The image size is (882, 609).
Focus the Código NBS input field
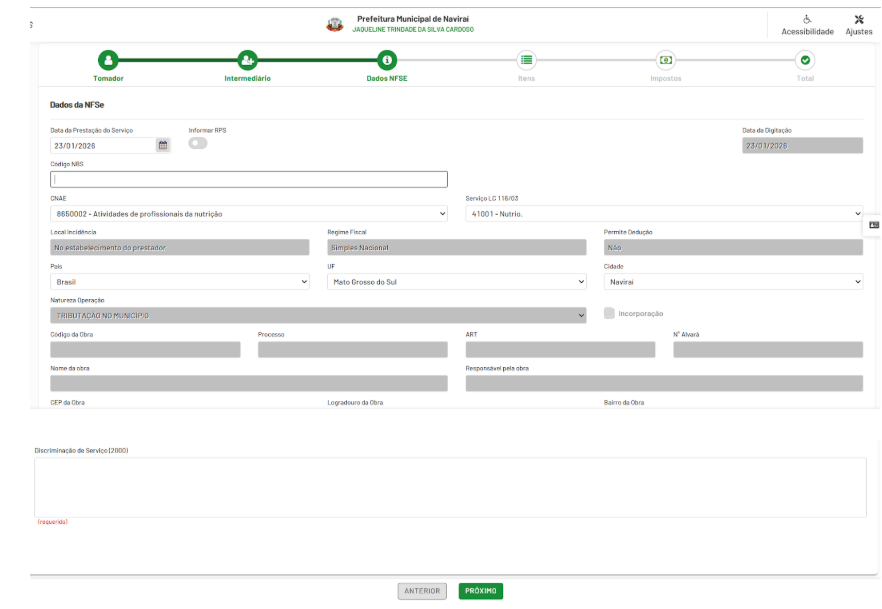click(x=248, y=180)
